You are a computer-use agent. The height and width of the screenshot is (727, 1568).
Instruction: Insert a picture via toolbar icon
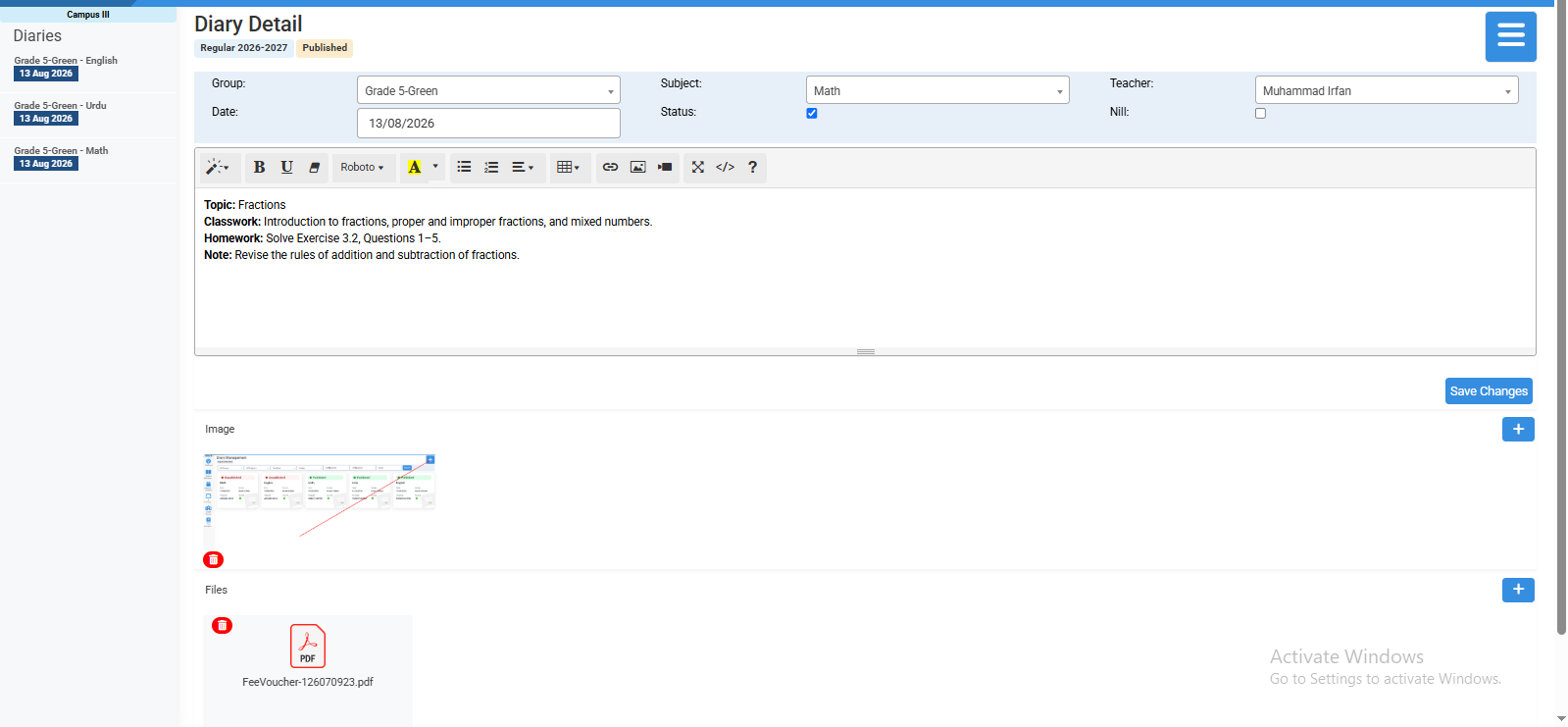(x=637, y=168)
